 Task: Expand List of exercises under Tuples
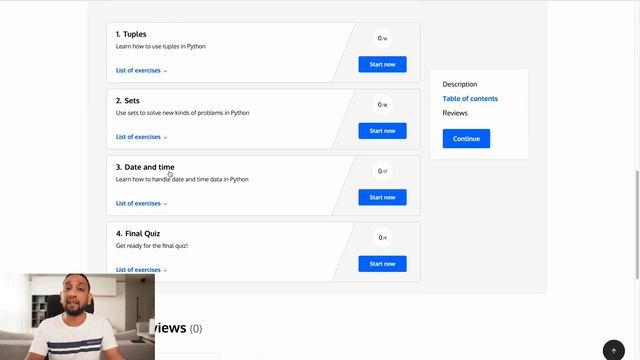click(x=141, y=71)
